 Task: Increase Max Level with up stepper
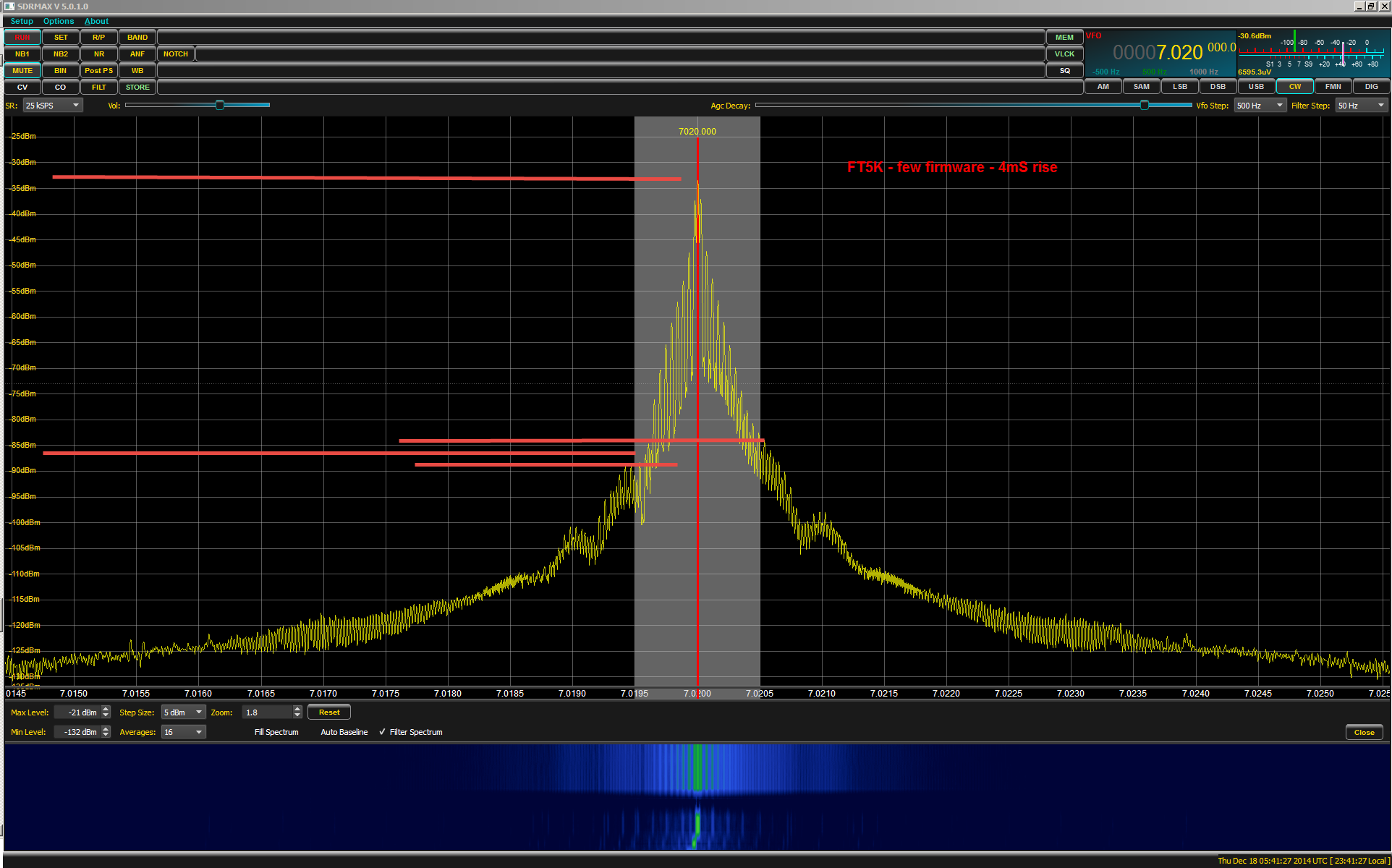[106, 709]
